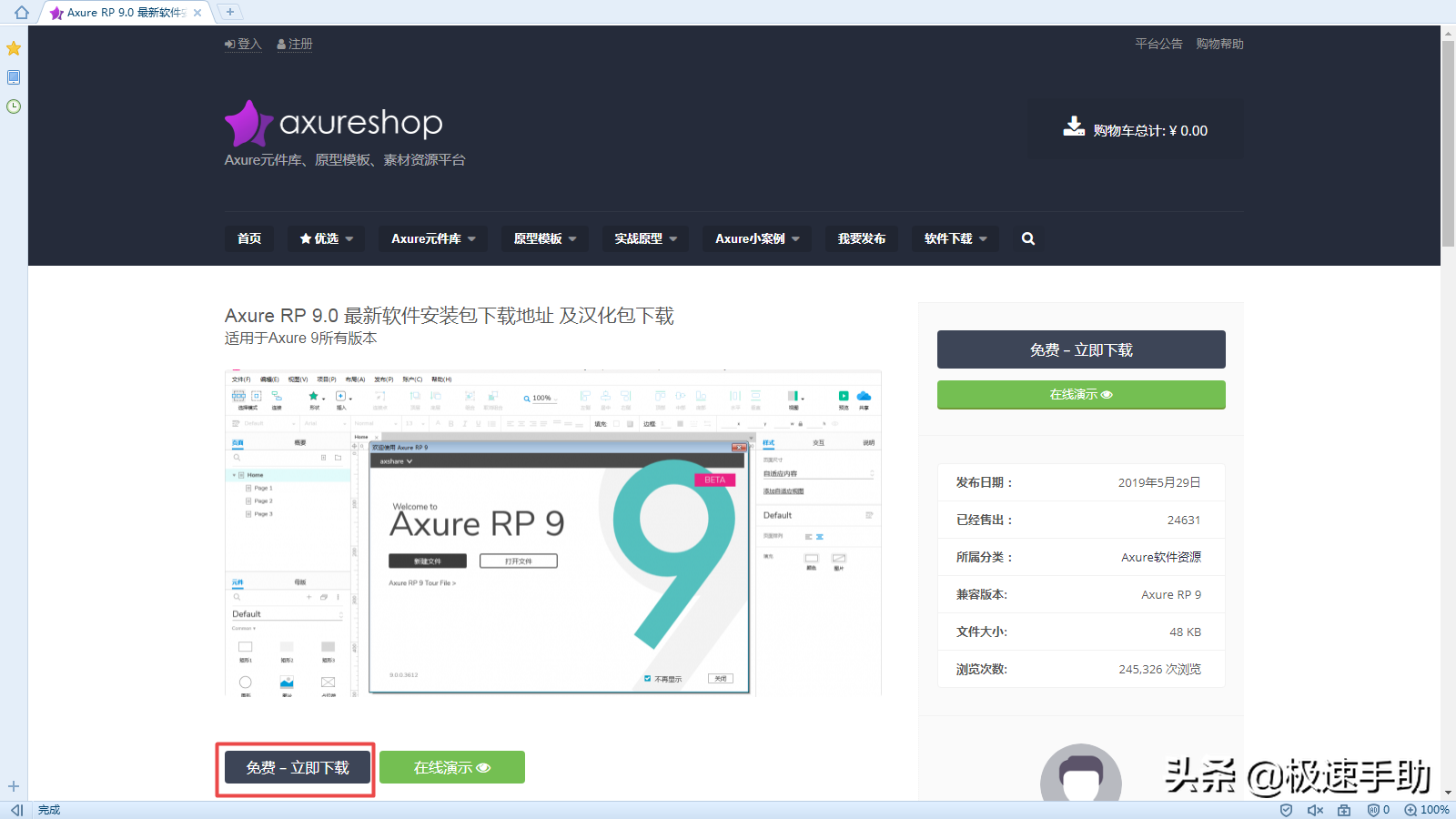Expand the Axure小案例 menu
This screenshot has height=819, width=1456.
(757, 238)
